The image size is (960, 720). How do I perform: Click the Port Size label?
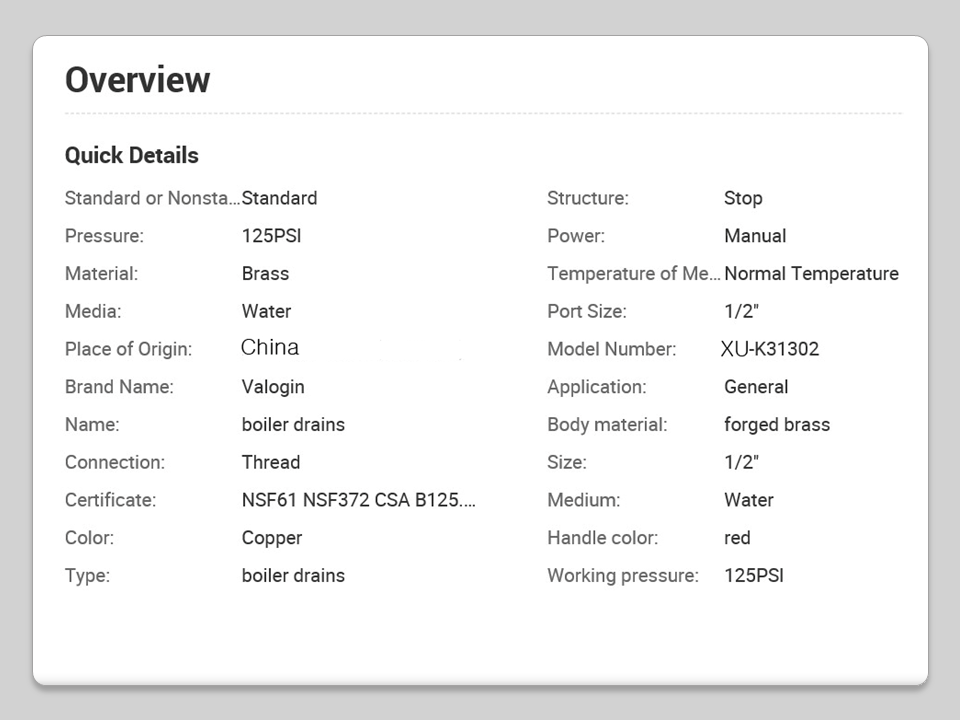[586, 311]
